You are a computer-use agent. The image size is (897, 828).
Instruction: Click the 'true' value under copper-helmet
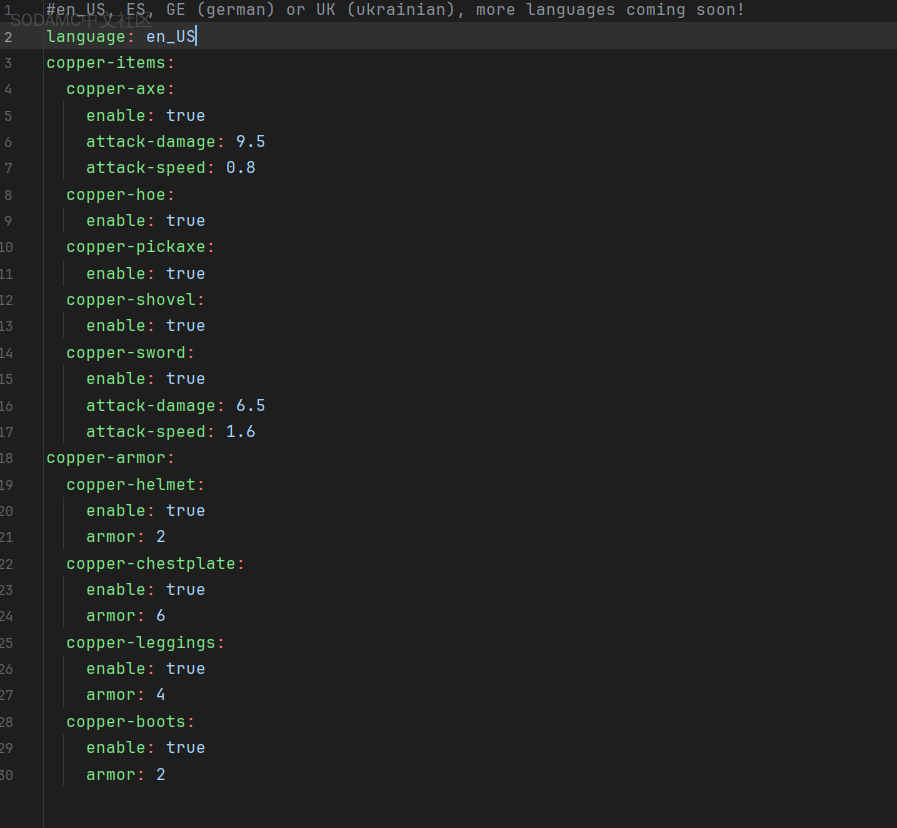(x=185, y=511)
